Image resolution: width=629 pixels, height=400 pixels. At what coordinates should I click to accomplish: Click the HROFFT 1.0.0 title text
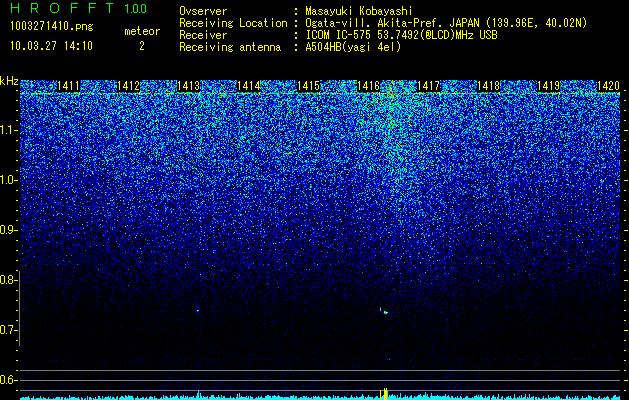coord(79,8)
